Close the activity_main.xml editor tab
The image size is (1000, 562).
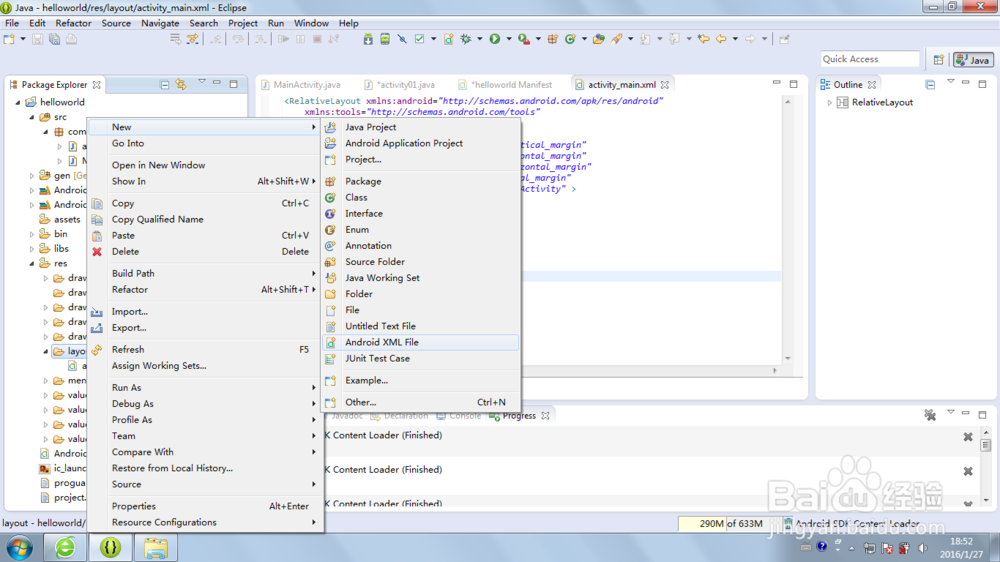pyautogui.click(x=665, y=84)
